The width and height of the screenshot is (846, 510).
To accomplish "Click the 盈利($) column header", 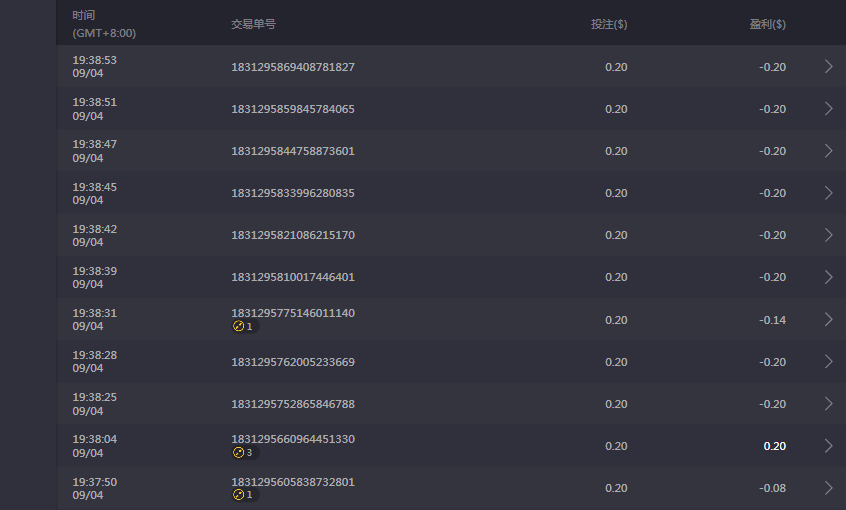I will pos(767,24).
